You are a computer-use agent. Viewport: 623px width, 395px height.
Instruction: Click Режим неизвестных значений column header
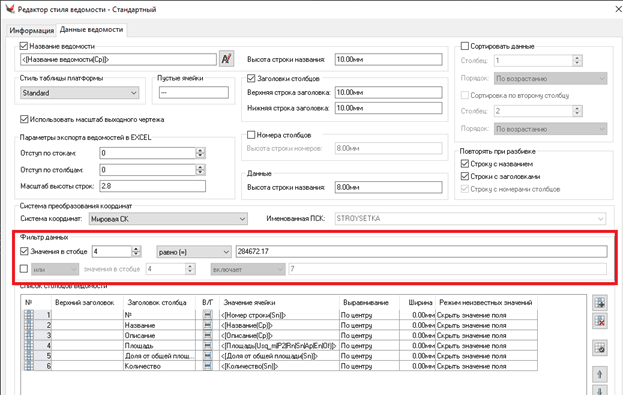point(486,302)
